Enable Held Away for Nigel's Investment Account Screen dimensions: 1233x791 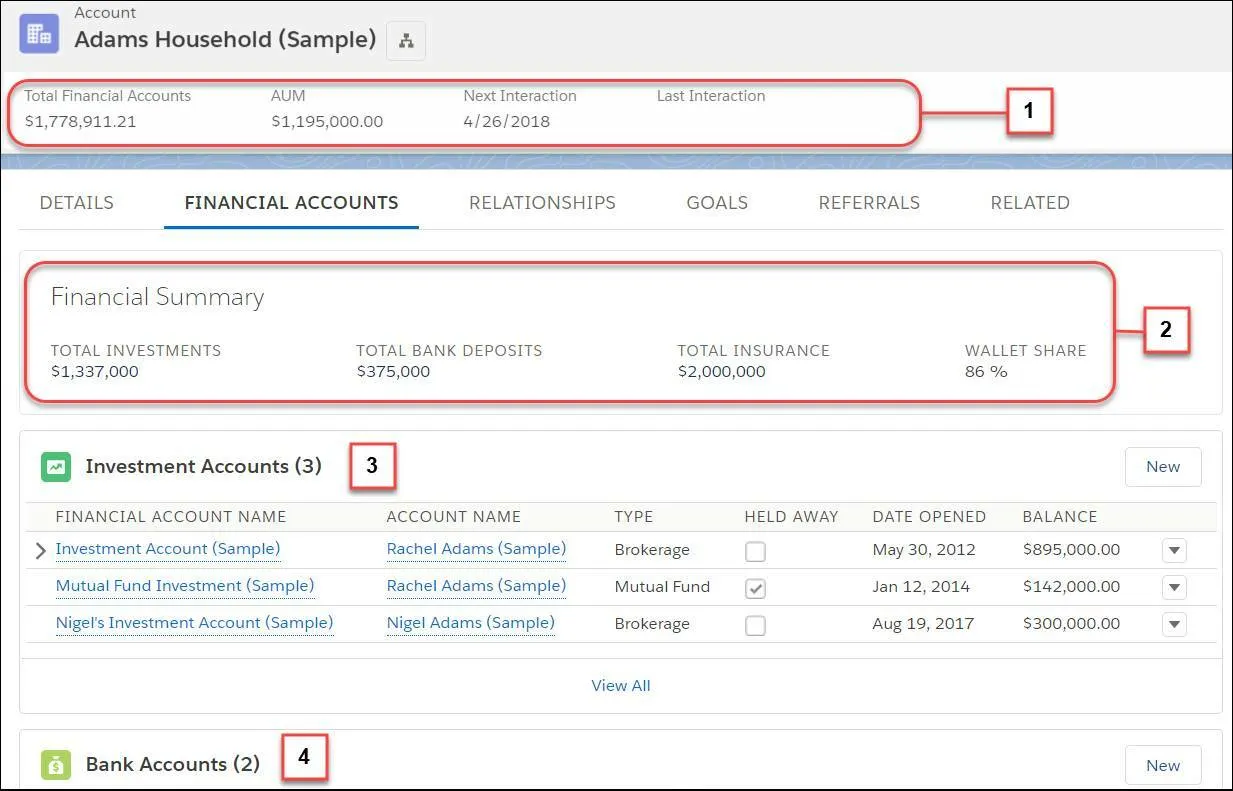[x=755, y=624]
